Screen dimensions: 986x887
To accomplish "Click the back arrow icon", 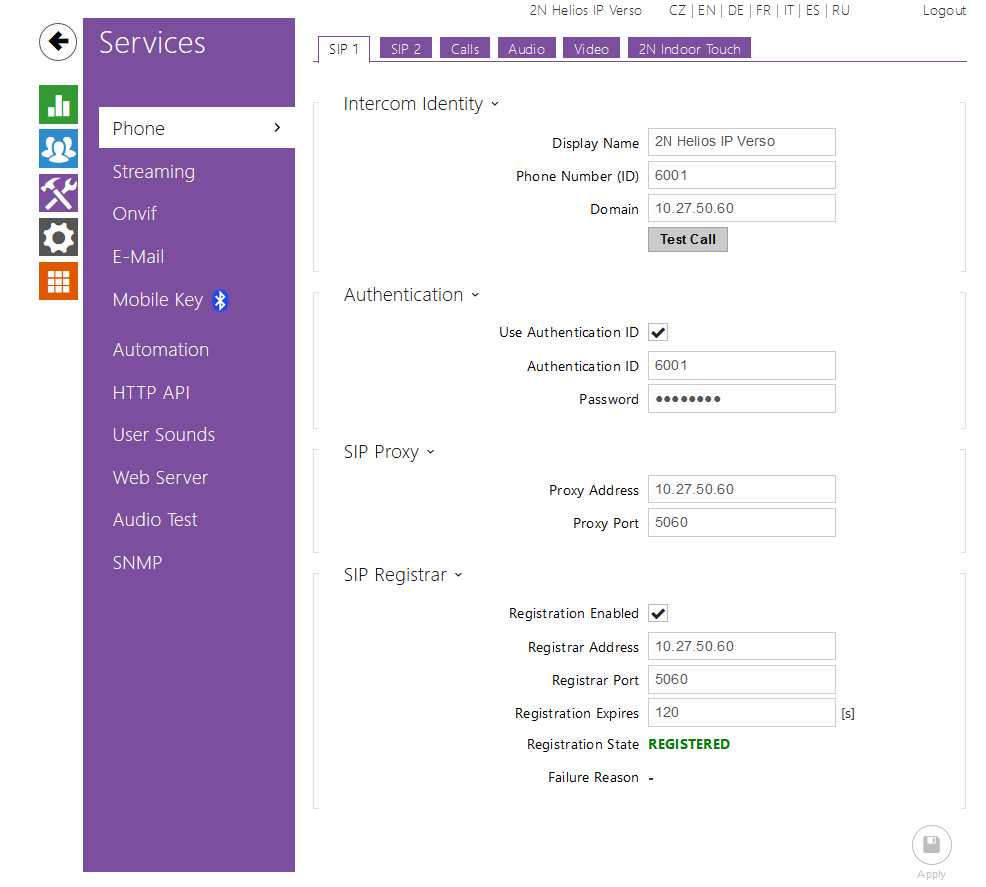I will (58, 42).
